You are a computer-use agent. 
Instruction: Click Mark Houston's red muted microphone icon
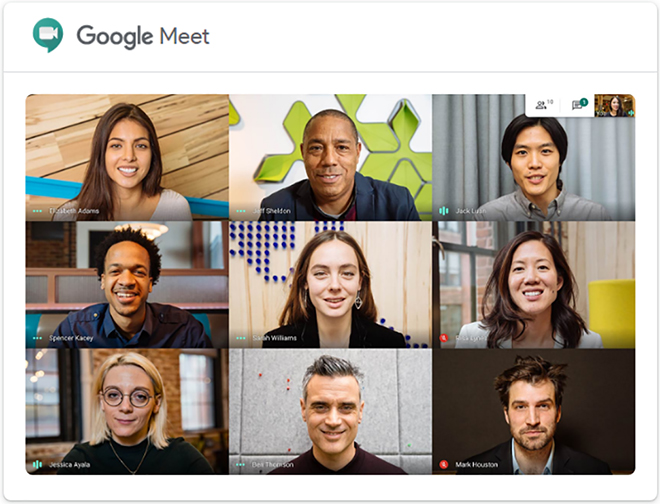(444, 464)
